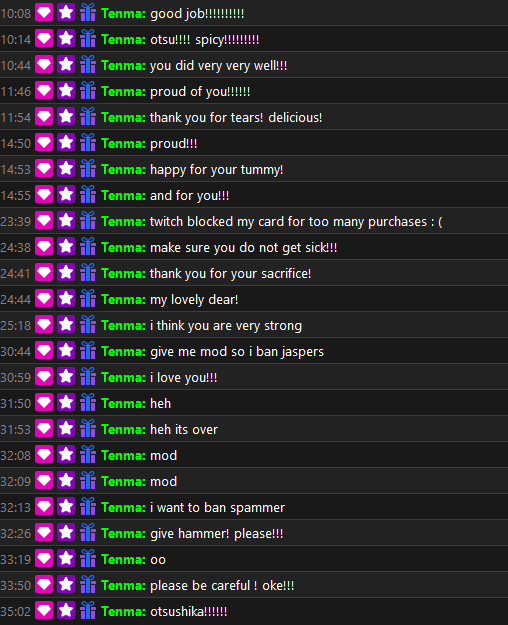Select the message 'make sure you do not get sick'
The image size is (508, 625).
coord(244,248)
